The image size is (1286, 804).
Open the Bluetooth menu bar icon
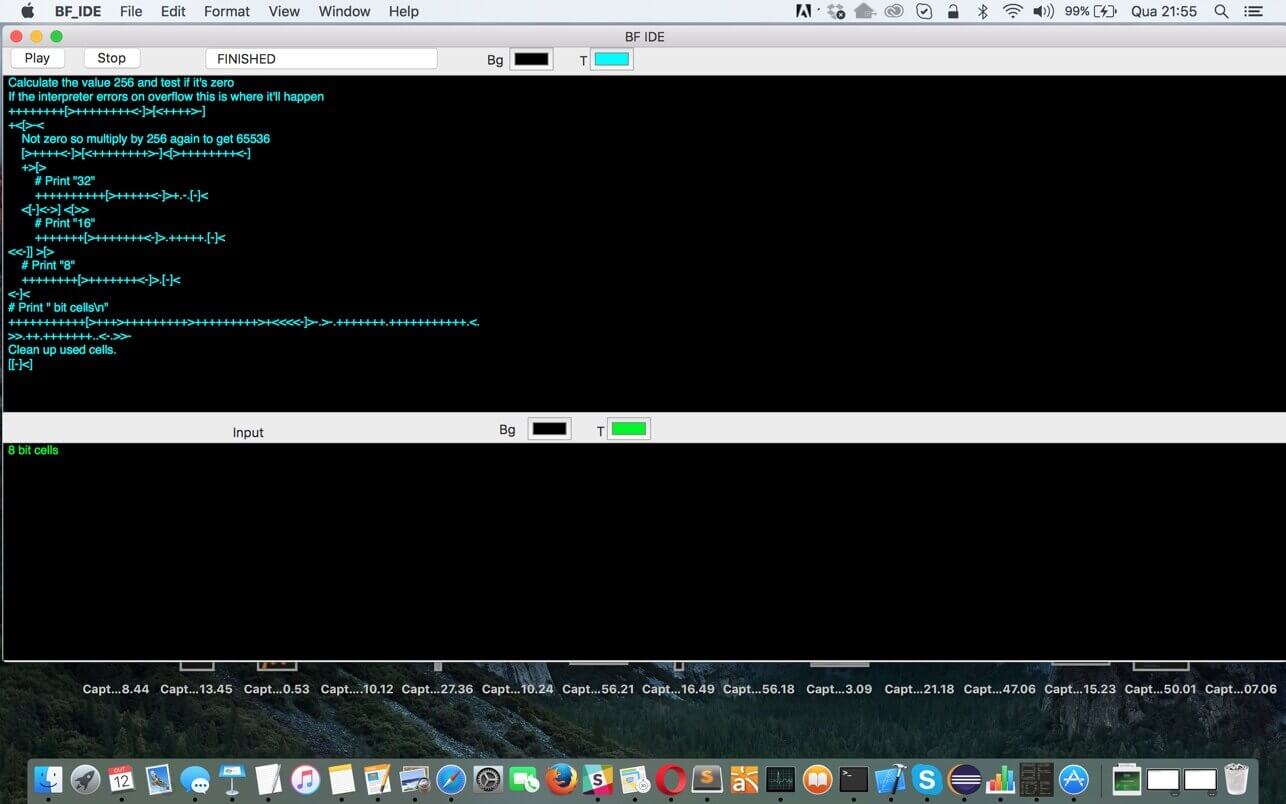point(982,11)
